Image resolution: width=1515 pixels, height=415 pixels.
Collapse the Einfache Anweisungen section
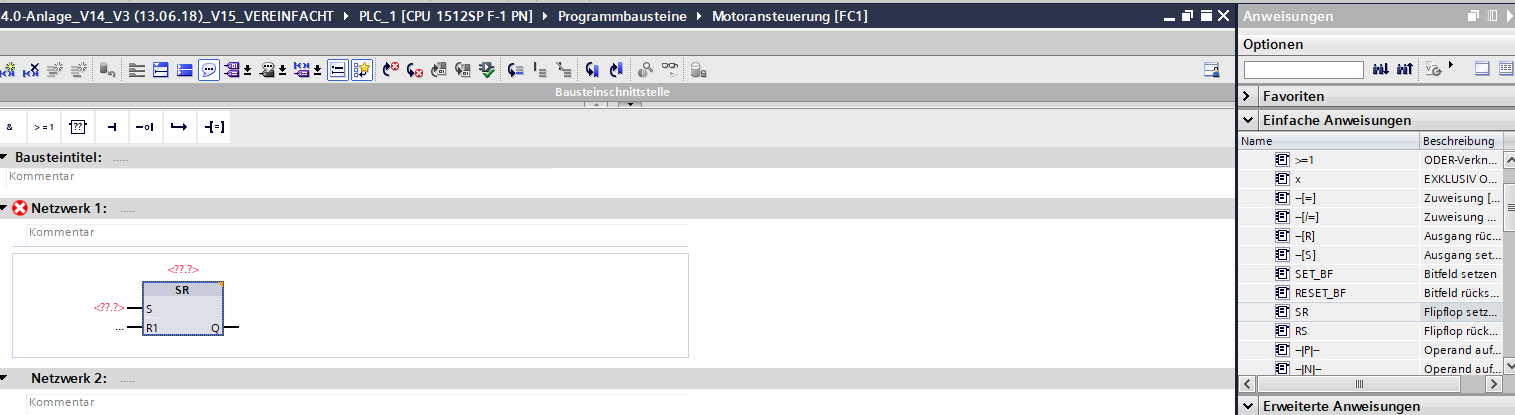tap(1248, 120)
